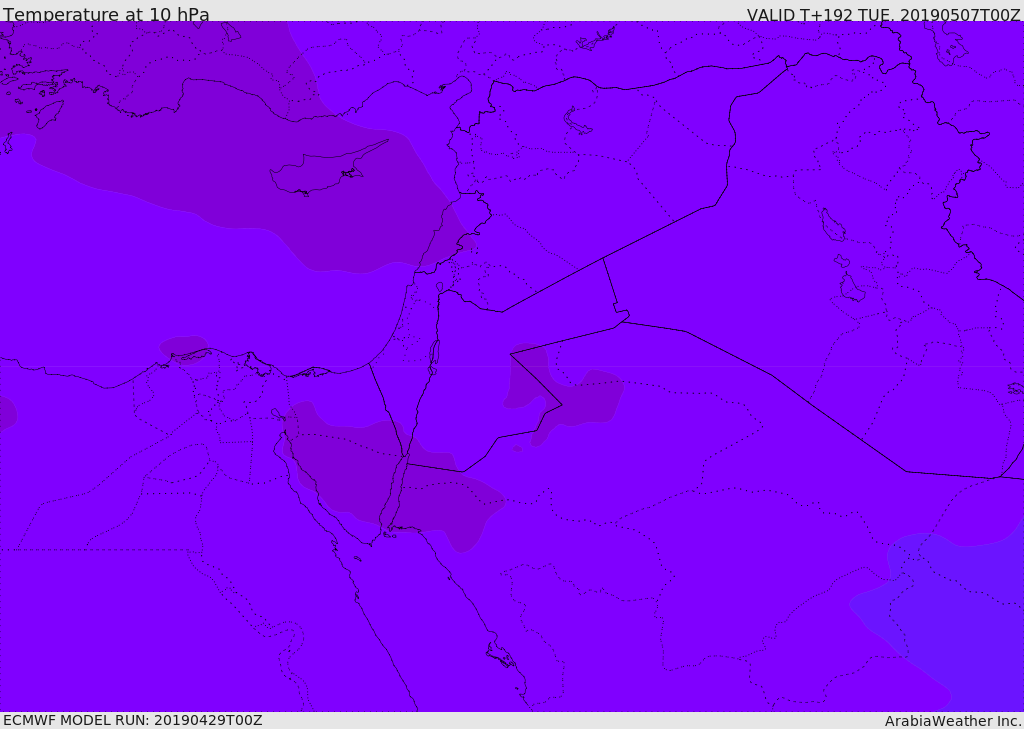Select the 'ArabiaWeather Inc.' credit text
The width and height of the screenshot is (1024, 729).
(x=953, y=721)
